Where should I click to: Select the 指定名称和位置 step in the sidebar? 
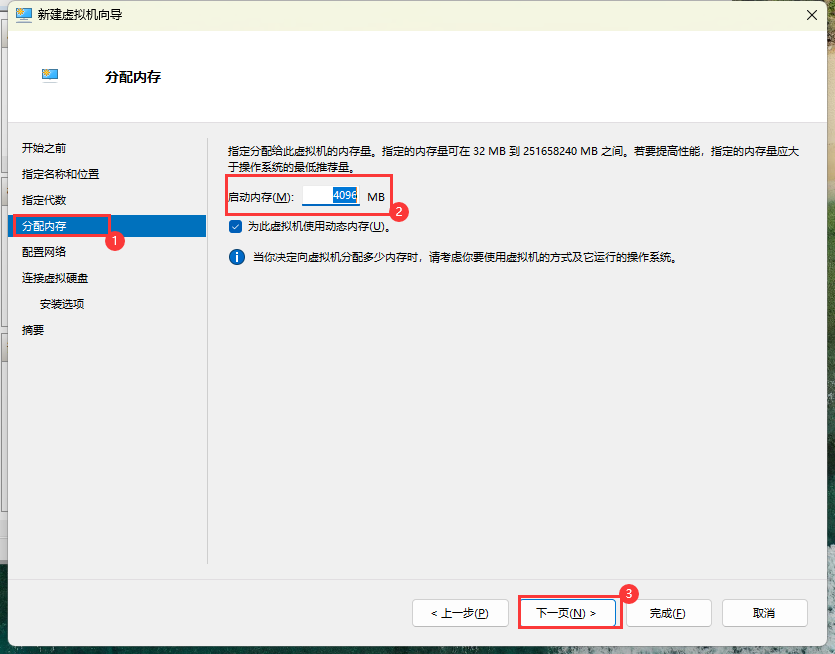[x=60, y=174]
